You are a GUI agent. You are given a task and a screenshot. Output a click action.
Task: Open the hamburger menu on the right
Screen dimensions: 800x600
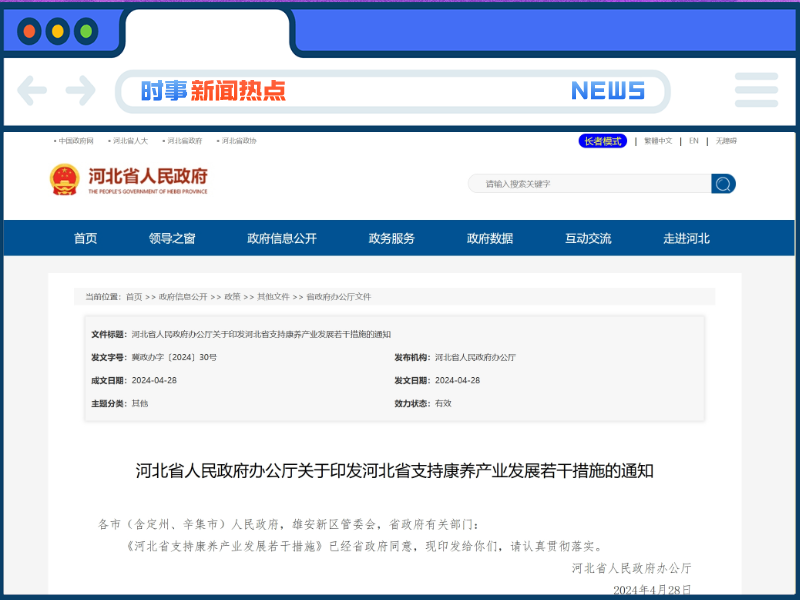pyautogui.click(x=756, y=91)
